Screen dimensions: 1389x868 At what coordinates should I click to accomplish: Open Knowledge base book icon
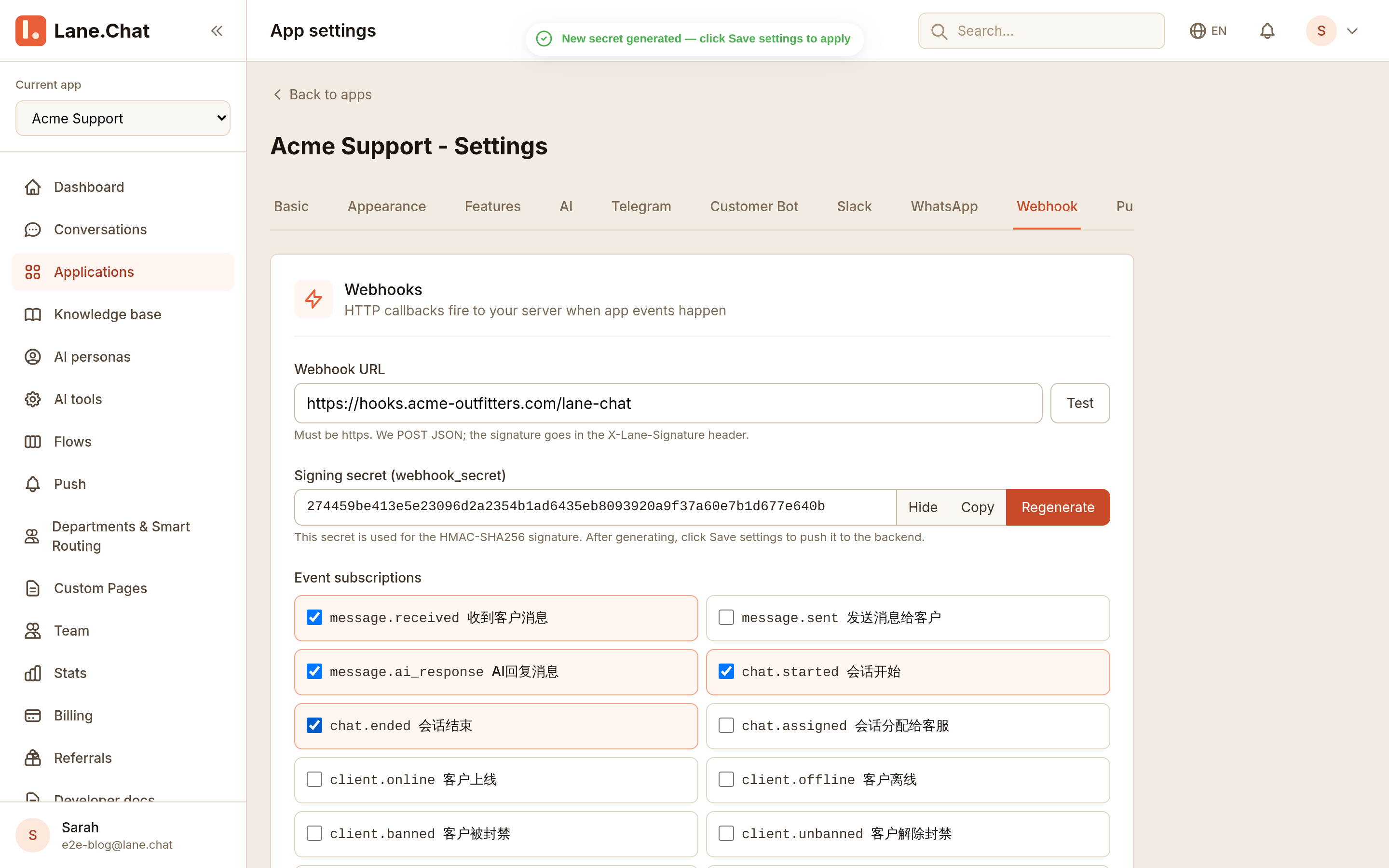point(33,314)
